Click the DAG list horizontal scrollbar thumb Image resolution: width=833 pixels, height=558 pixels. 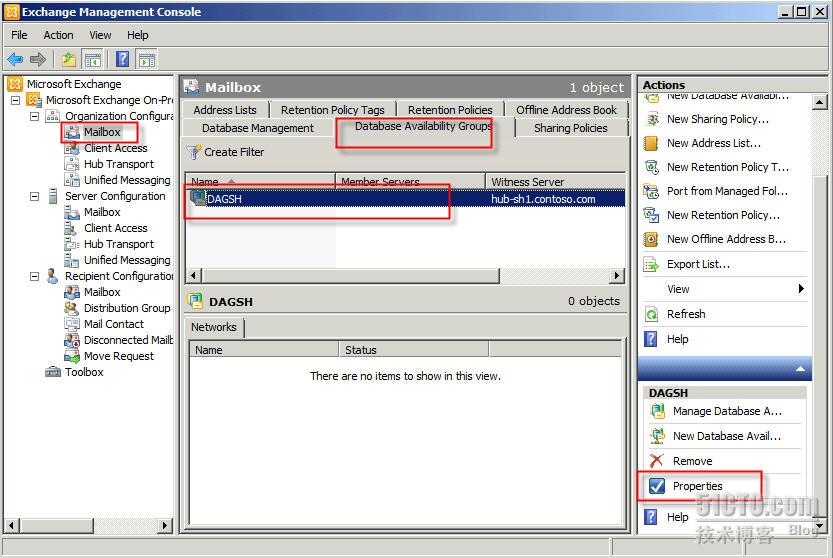coord(350,276)
